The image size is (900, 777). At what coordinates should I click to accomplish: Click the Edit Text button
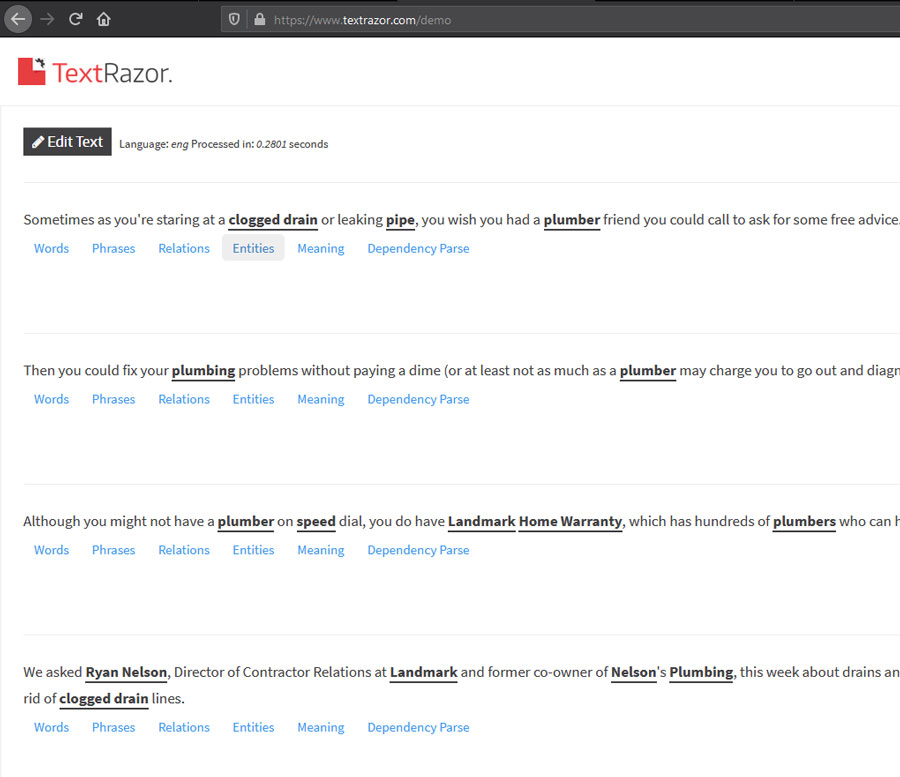coord(67,142)
